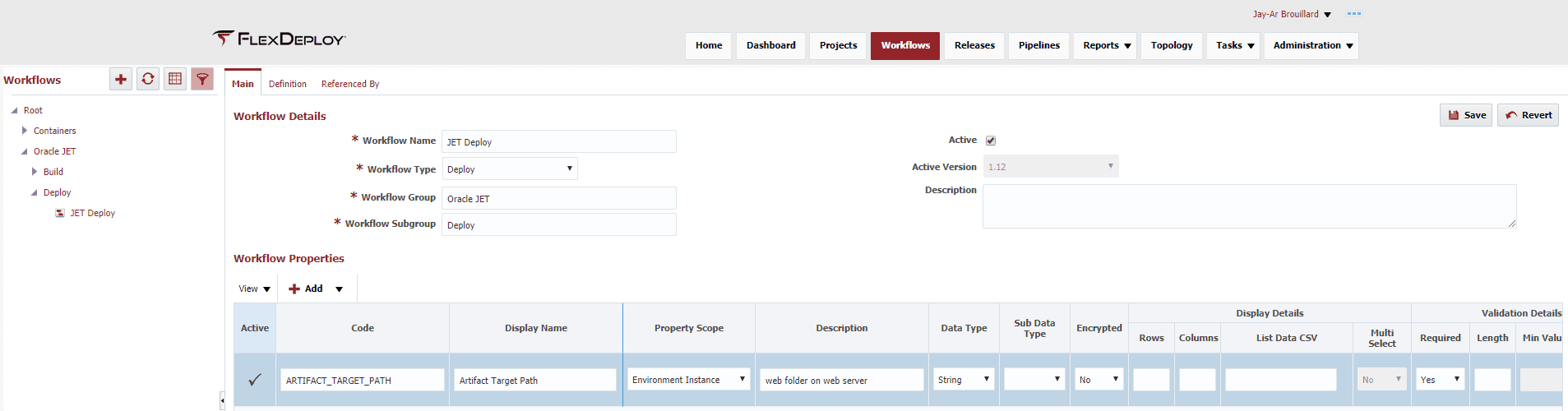Open the Required Yes dropdown
1568x411 pixels.
click(x=1441, y=379)
